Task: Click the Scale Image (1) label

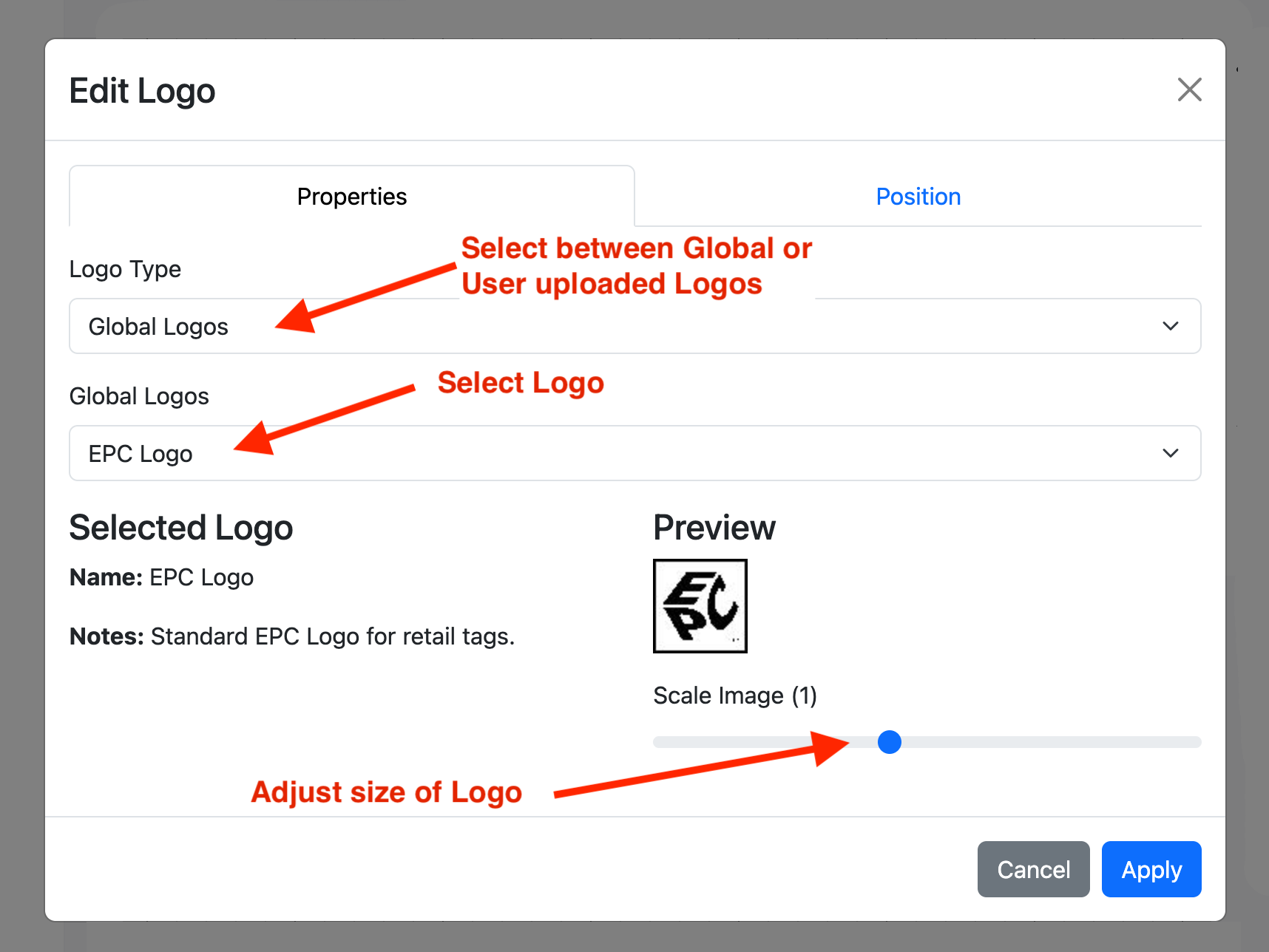Action: coord(735,696)
